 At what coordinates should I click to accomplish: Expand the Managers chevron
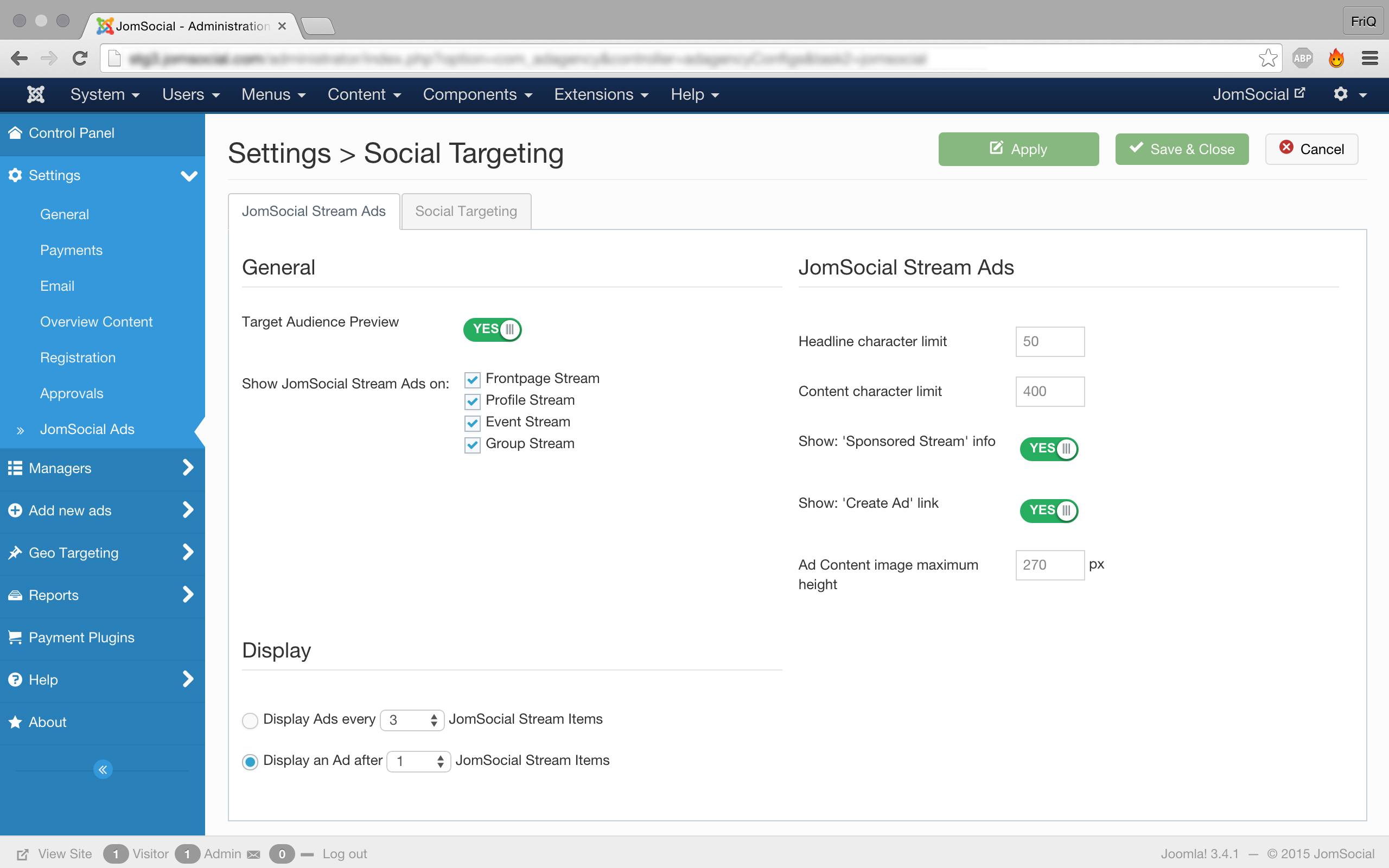pos(188,467)
